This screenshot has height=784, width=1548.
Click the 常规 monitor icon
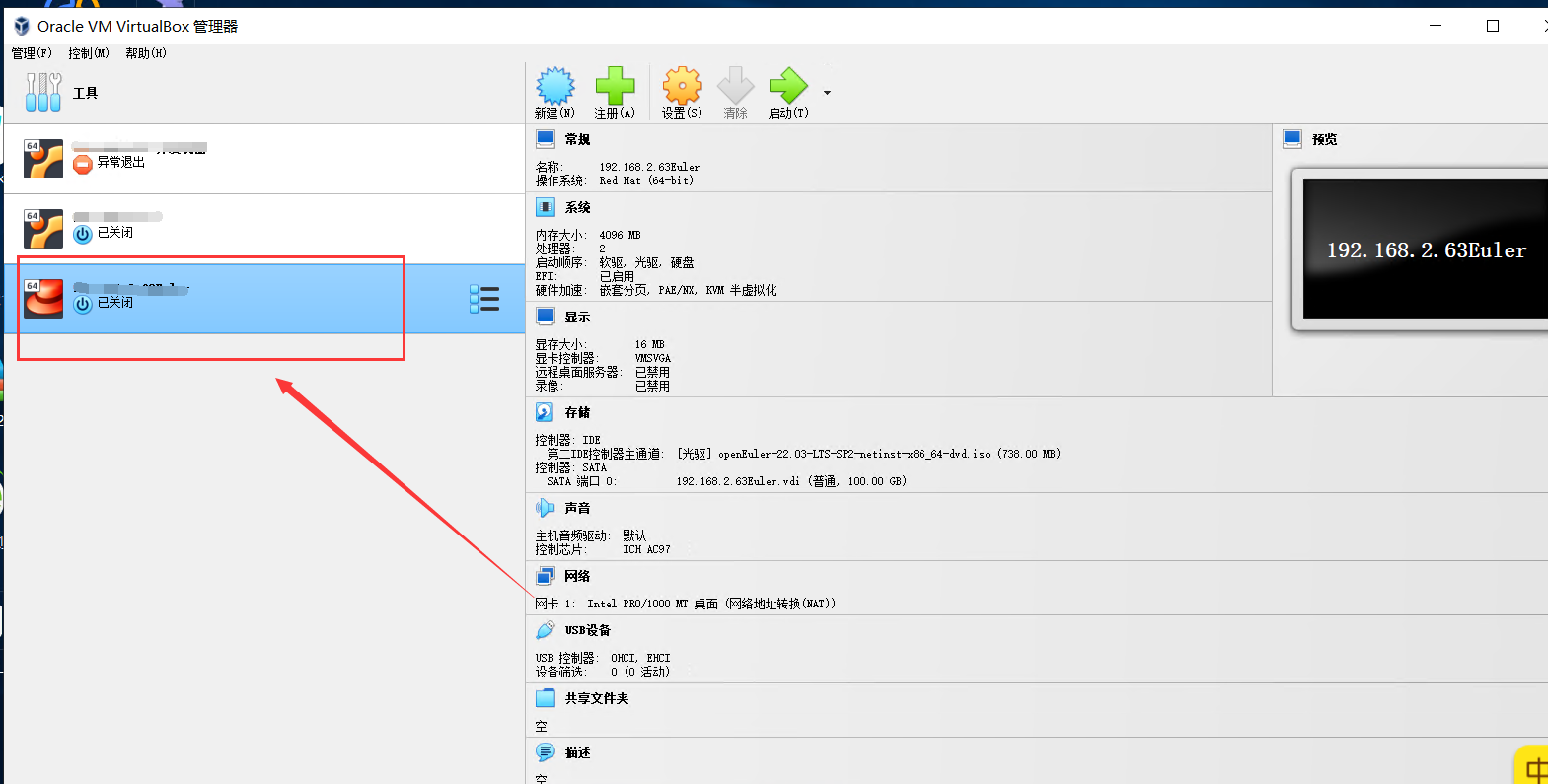[x=546, y=139]
